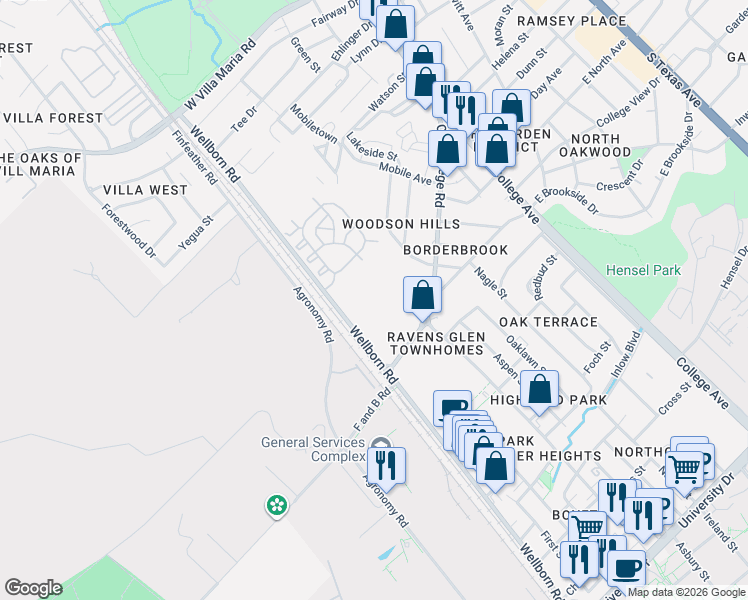Click the RAVENS GLEN TOWNHOMES label
The image size is (748, 600).
[x=436, y=343]
